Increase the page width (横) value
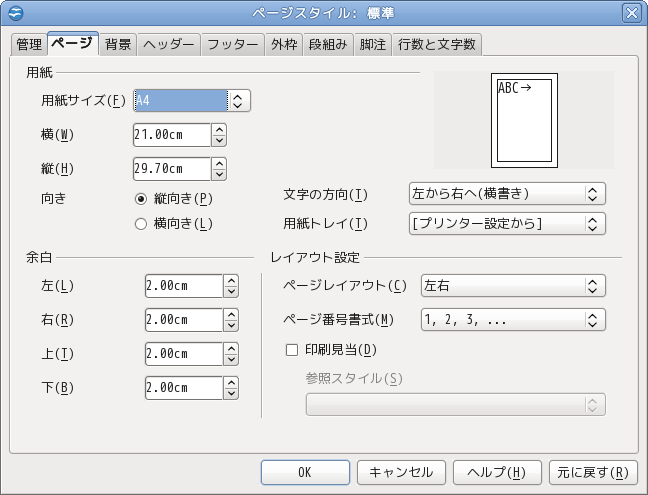Image resolution: width=648 pixels, height=495 pixels. pos(219,129)
